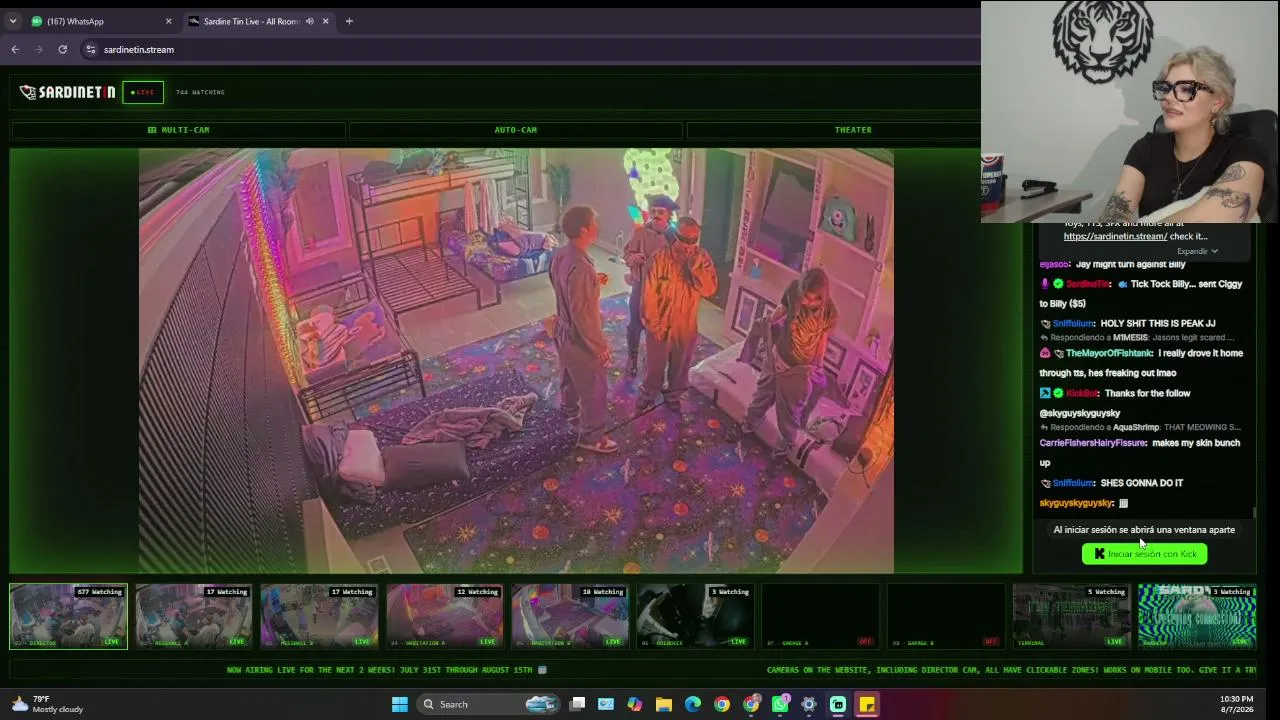Open KickBot's chat username
The width and height of the screenshot is (1280, 720).
[1082, 393]
